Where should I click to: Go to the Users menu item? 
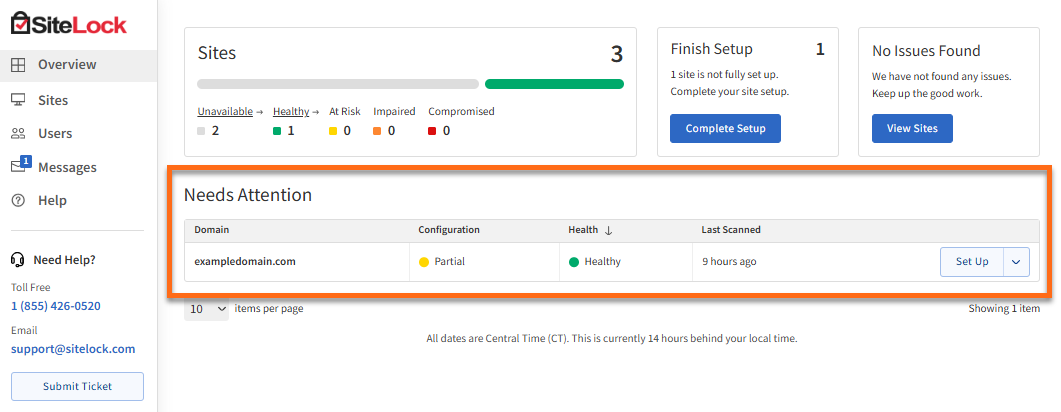click(55, 133)
